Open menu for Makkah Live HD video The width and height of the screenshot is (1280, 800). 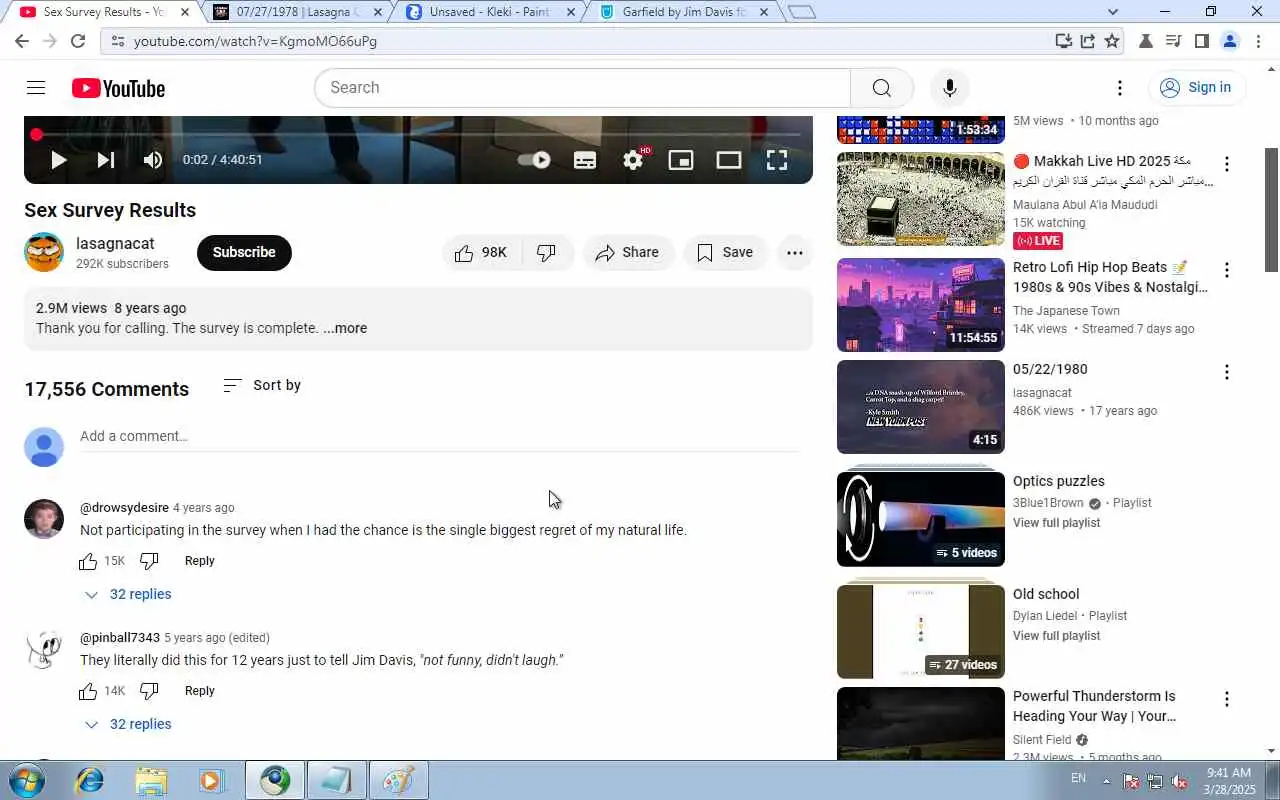pyautogui.click(x=1227, y=164)
